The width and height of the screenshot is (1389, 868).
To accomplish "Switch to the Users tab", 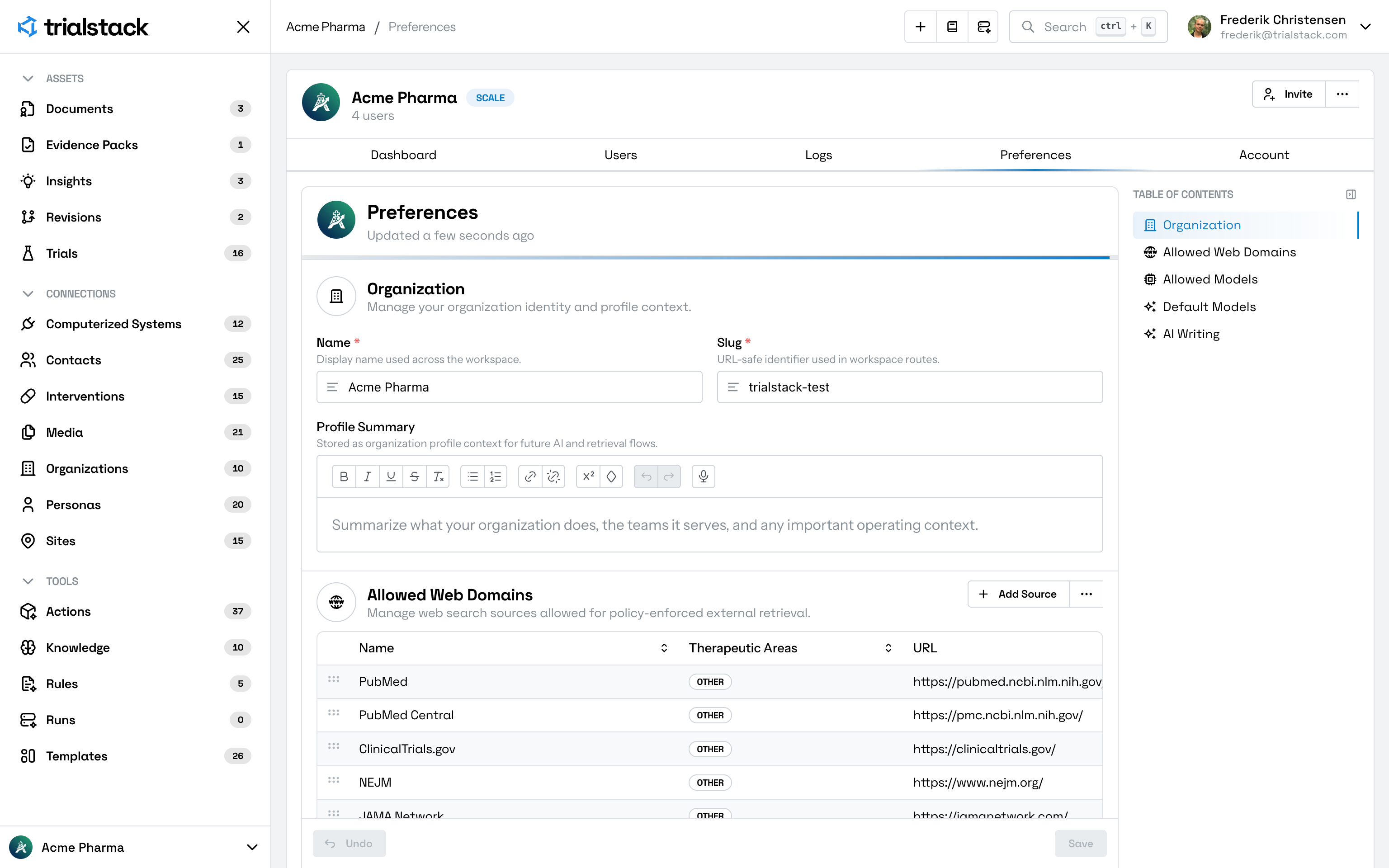I will coord(620,155).
